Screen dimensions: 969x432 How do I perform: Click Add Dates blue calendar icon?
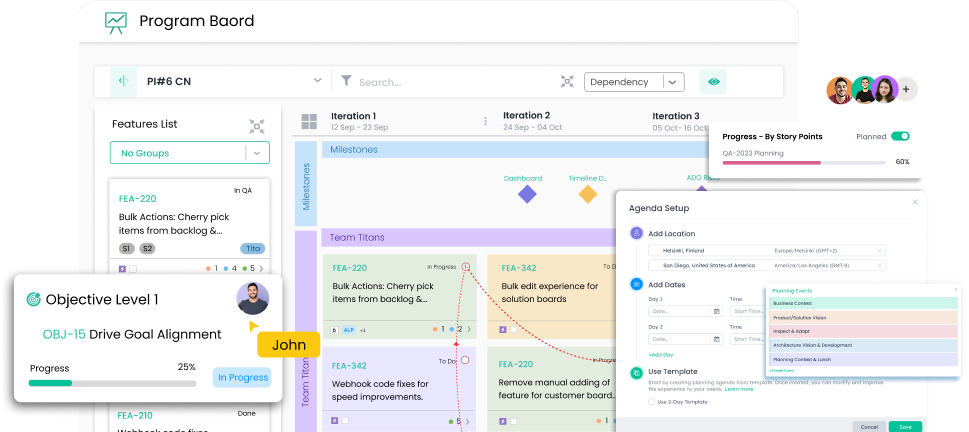(x=637, y=285)
